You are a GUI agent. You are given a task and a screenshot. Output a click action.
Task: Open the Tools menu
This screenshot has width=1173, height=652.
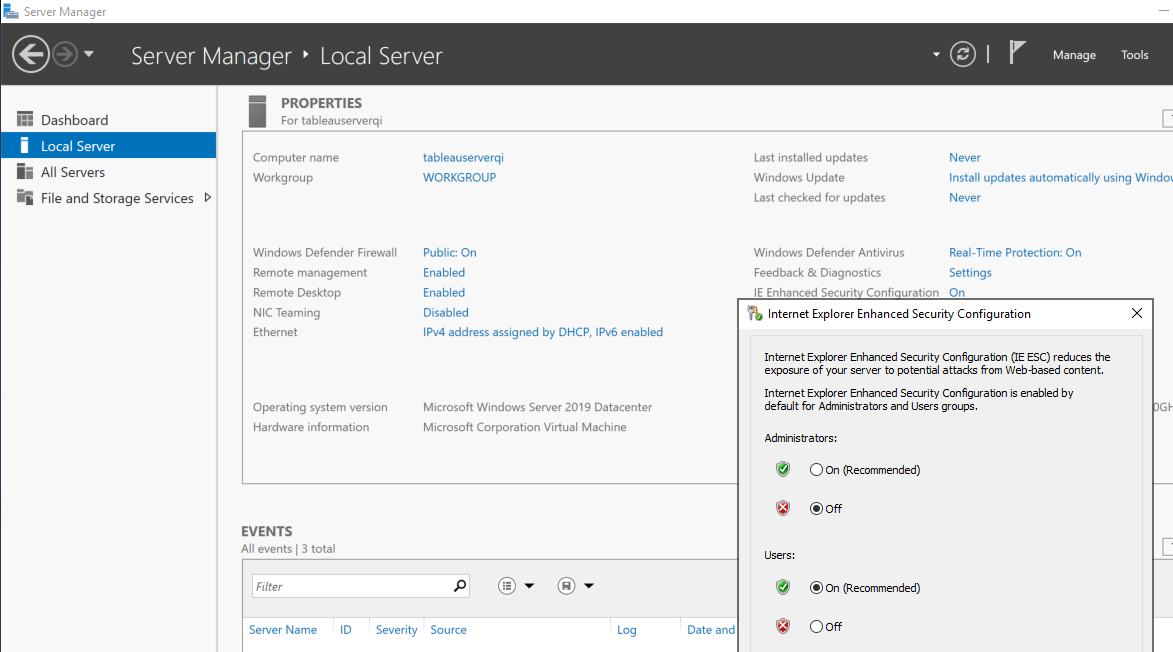[x=1134, y=55]
